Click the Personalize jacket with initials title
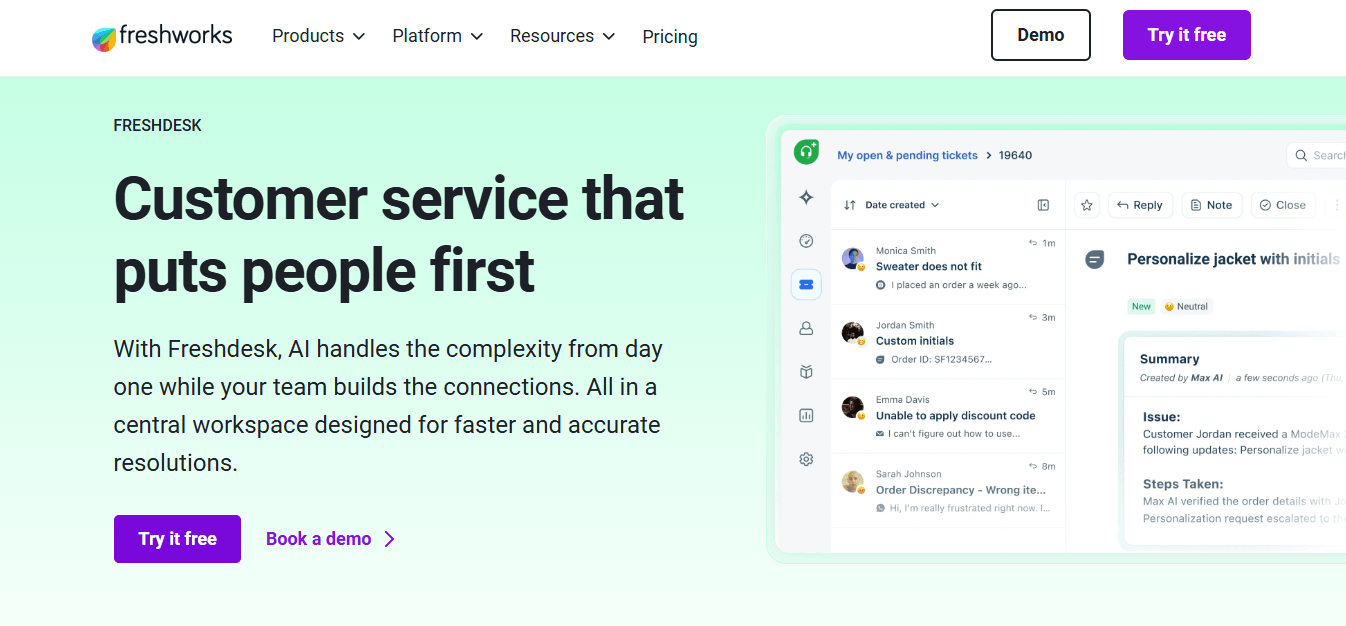 [1233, 259]
